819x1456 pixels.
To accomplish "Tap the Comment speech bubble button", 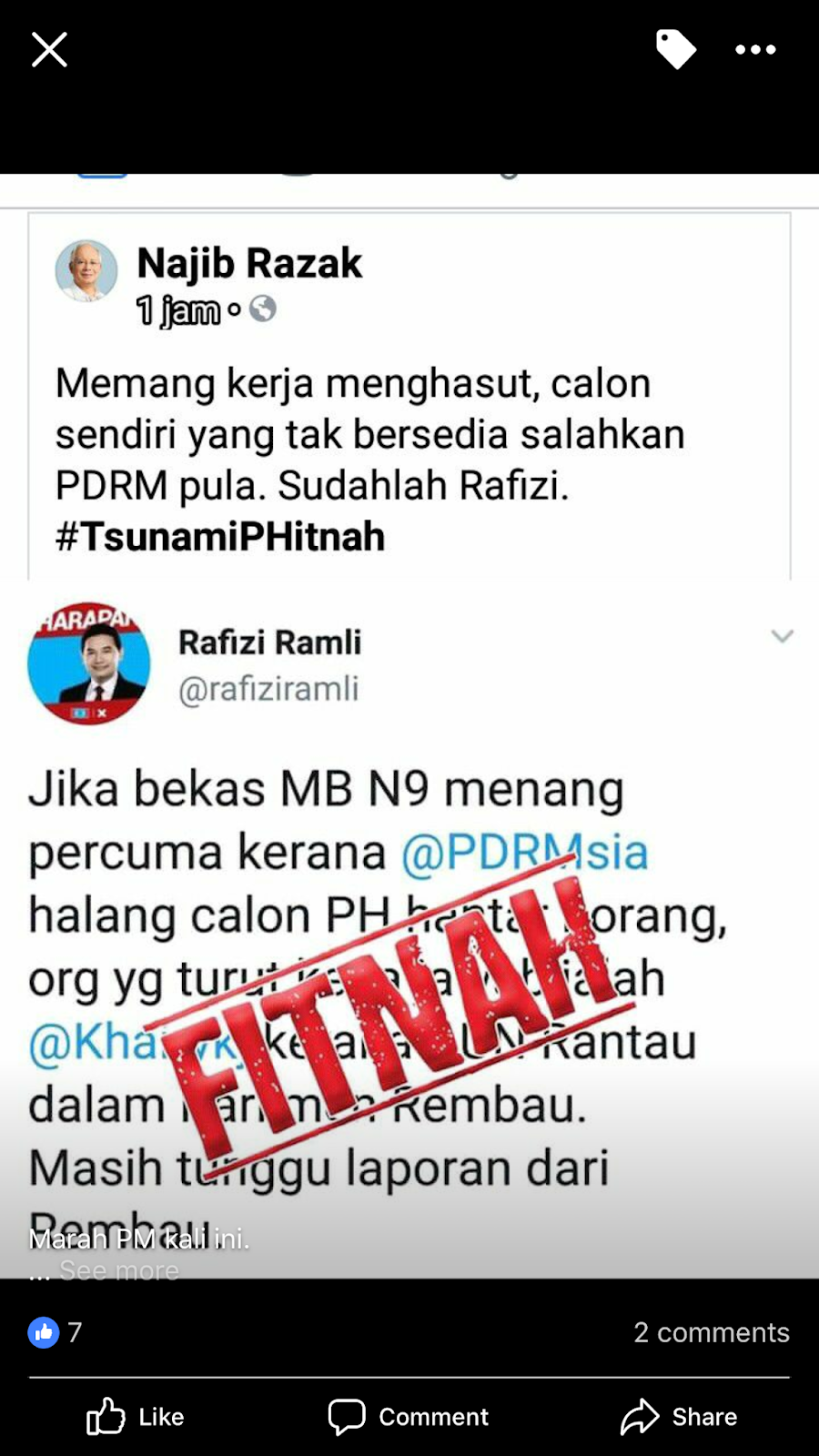I will [x=408, y=1417].
